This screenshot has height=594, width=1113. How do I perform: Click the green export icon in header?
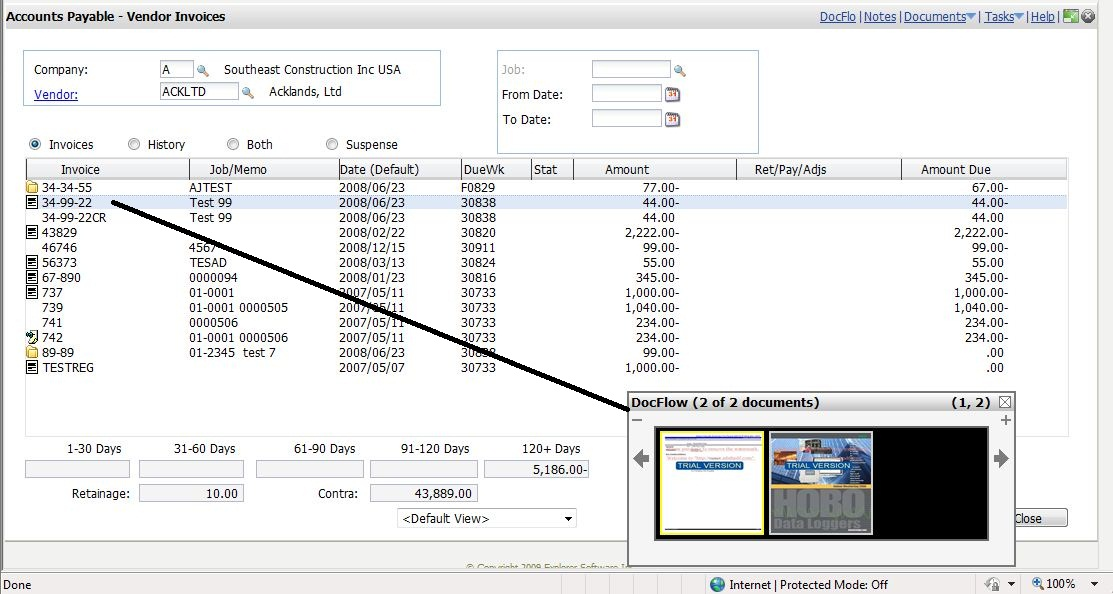point(1071,16)
